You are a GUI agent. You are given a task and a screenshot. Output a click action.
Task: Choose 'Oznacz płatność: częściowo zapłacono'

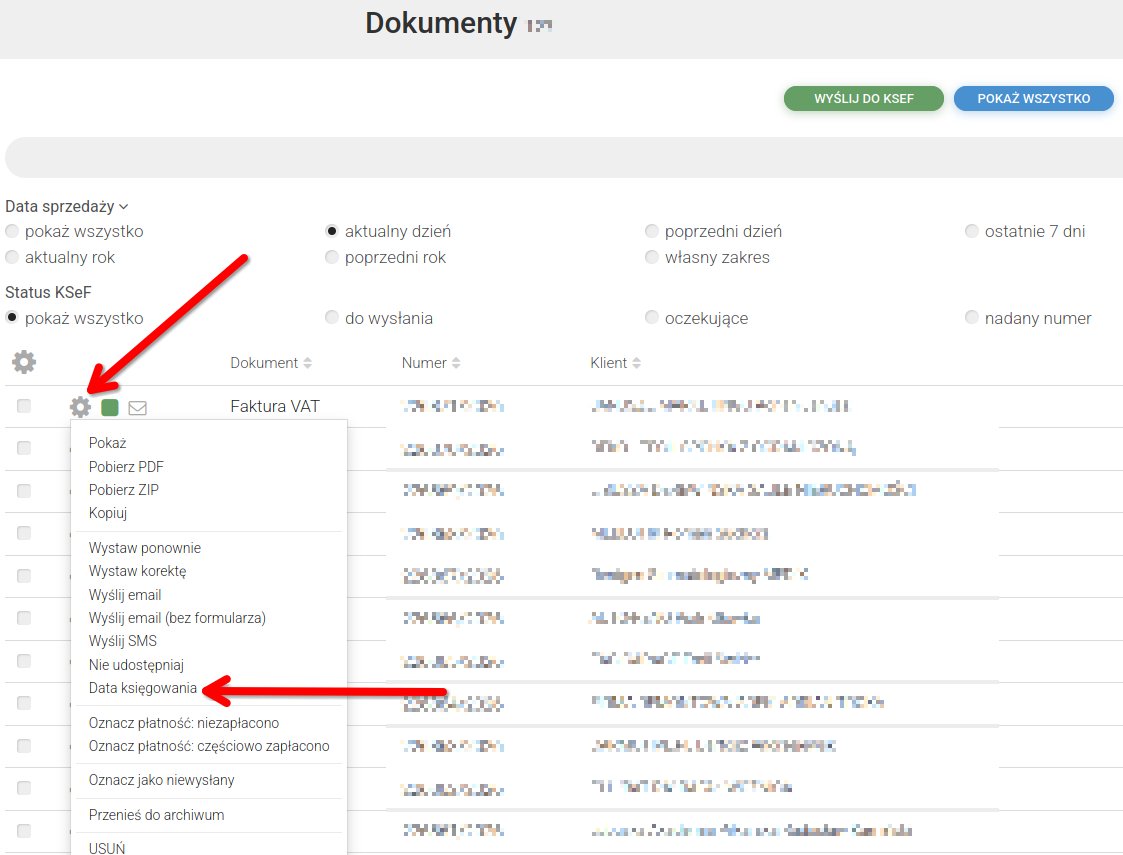(209, 746)
